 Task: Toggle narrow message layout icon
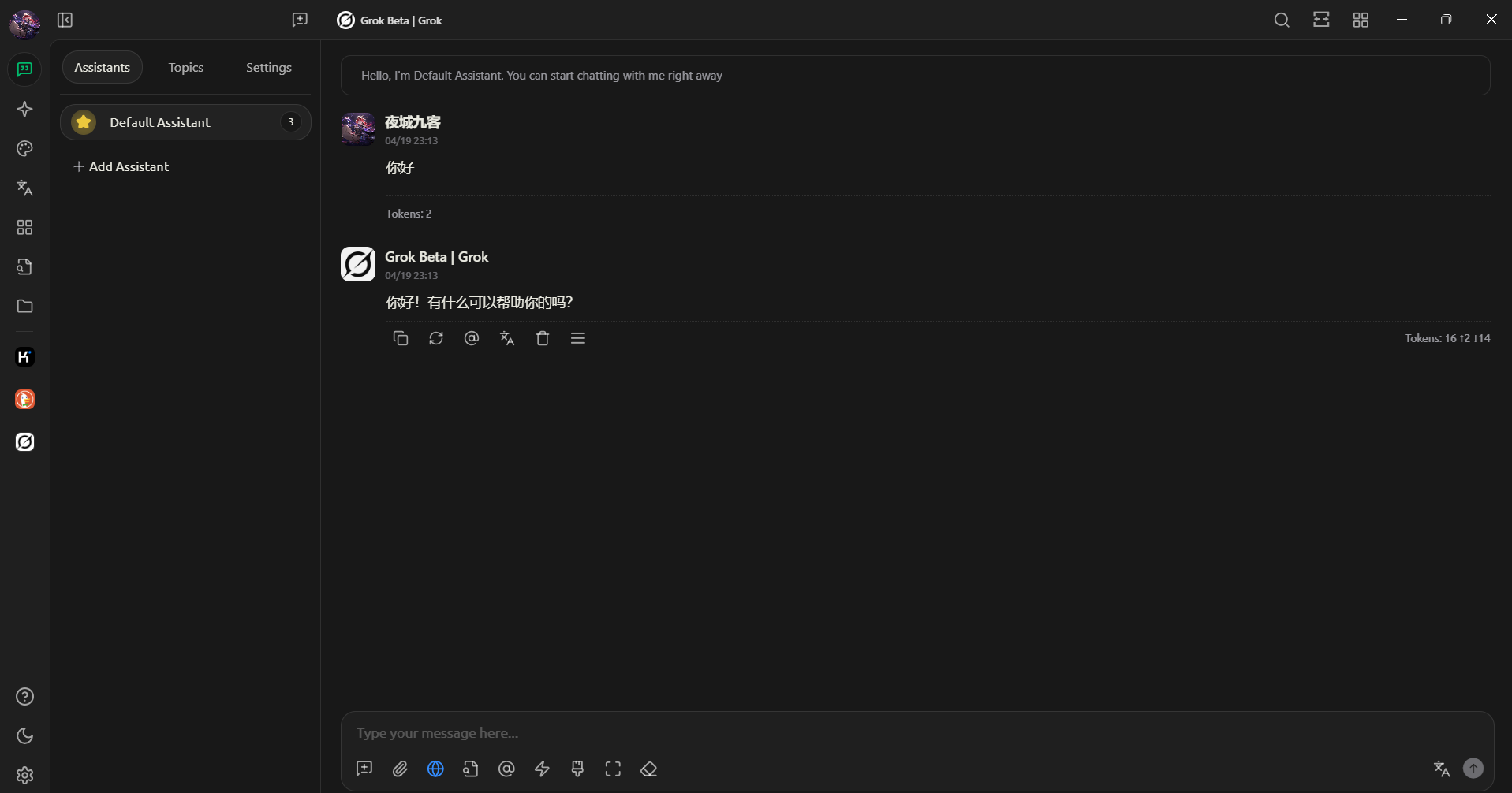click(1321, 20)
